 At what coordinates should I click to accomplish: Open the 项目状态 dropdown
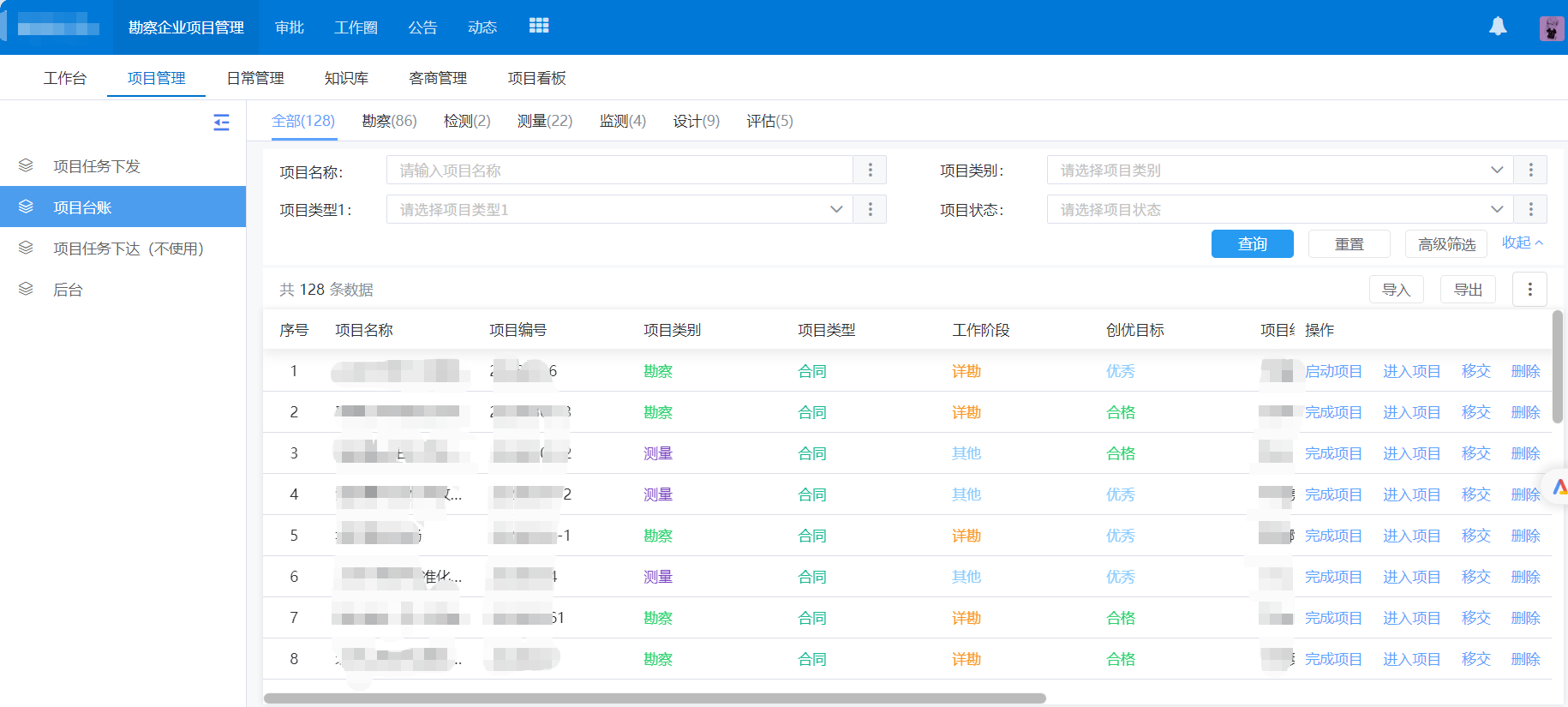pyautogui.click(x=1279, y=210)
